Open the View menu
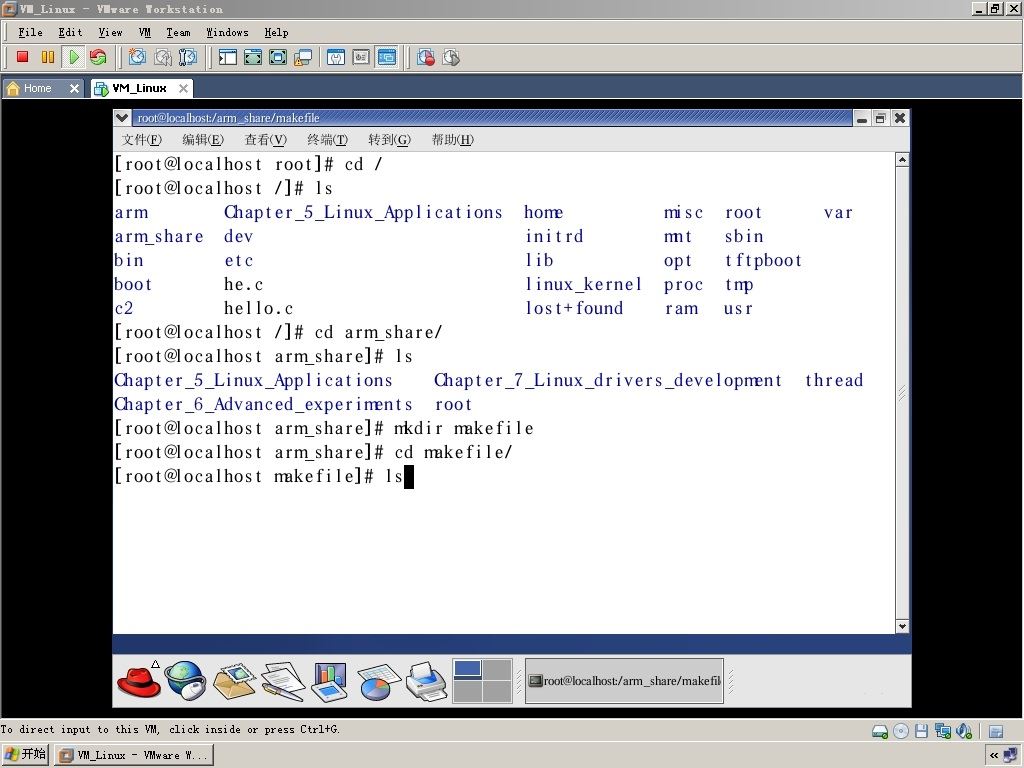 (110, 33)
